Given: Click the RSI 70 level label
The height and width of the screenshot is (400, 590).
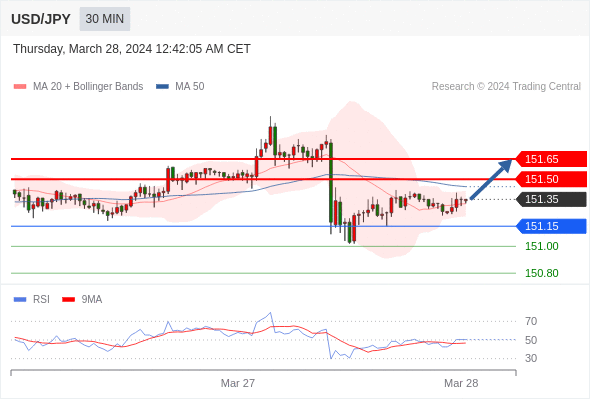Looking at the screenshot, I should [x=531, y=321].
